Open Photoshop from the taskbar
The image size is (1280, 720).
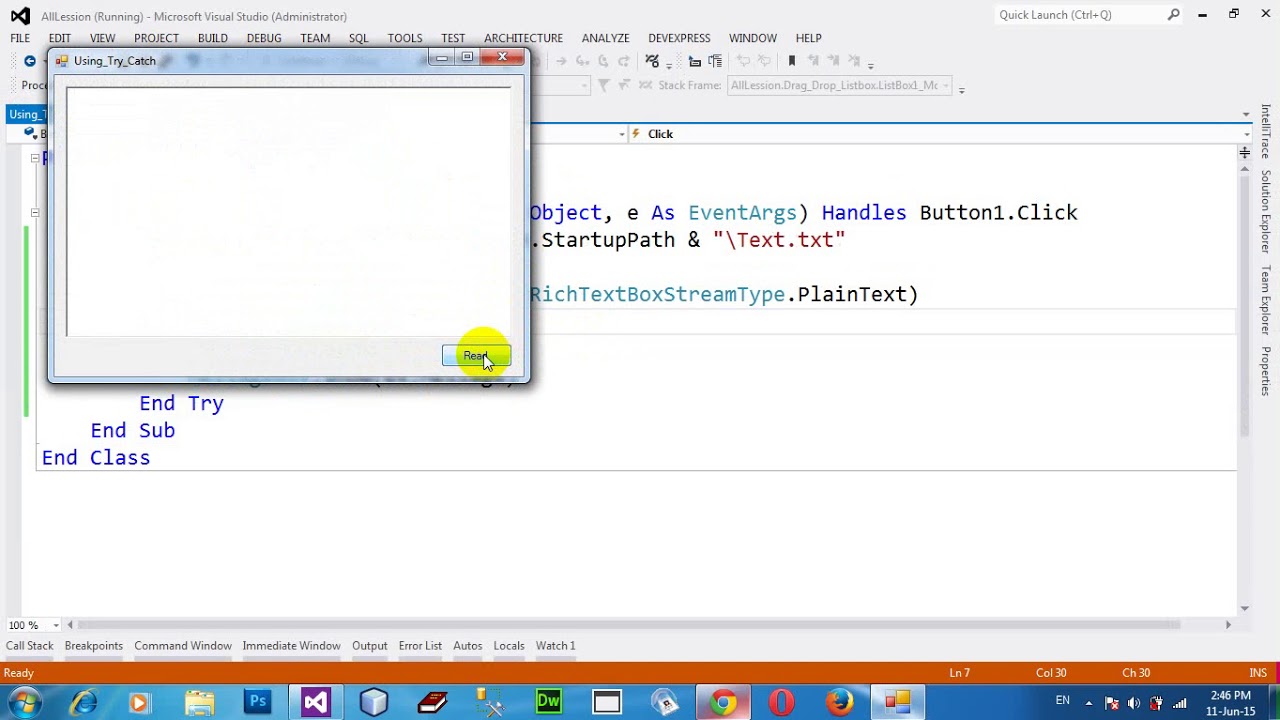pos(257,702)
